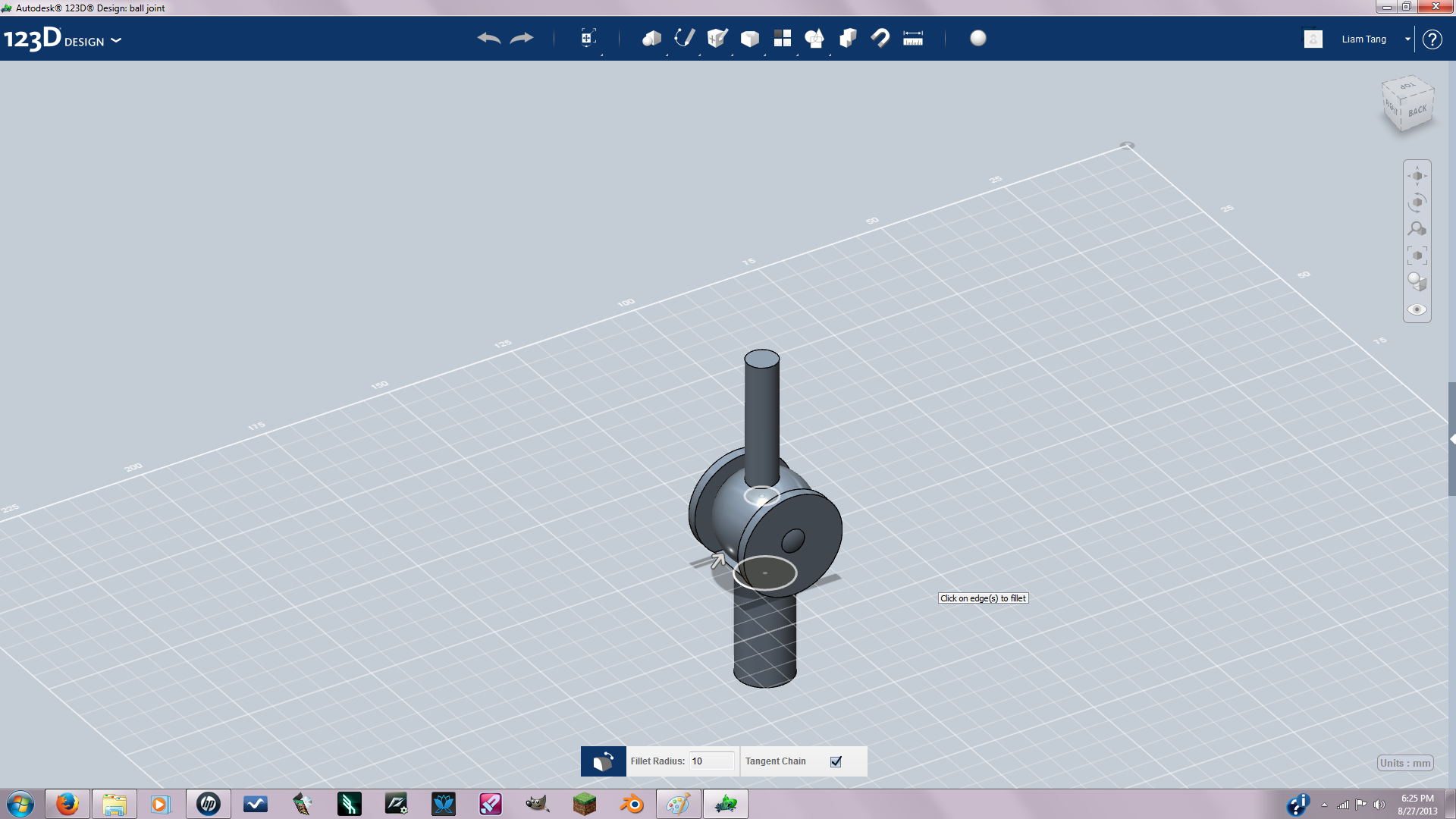The width and height of the screenshot is (1456, 819).
Task: Open Firefox from the taskbar
Action: click(x=67, y=804)
